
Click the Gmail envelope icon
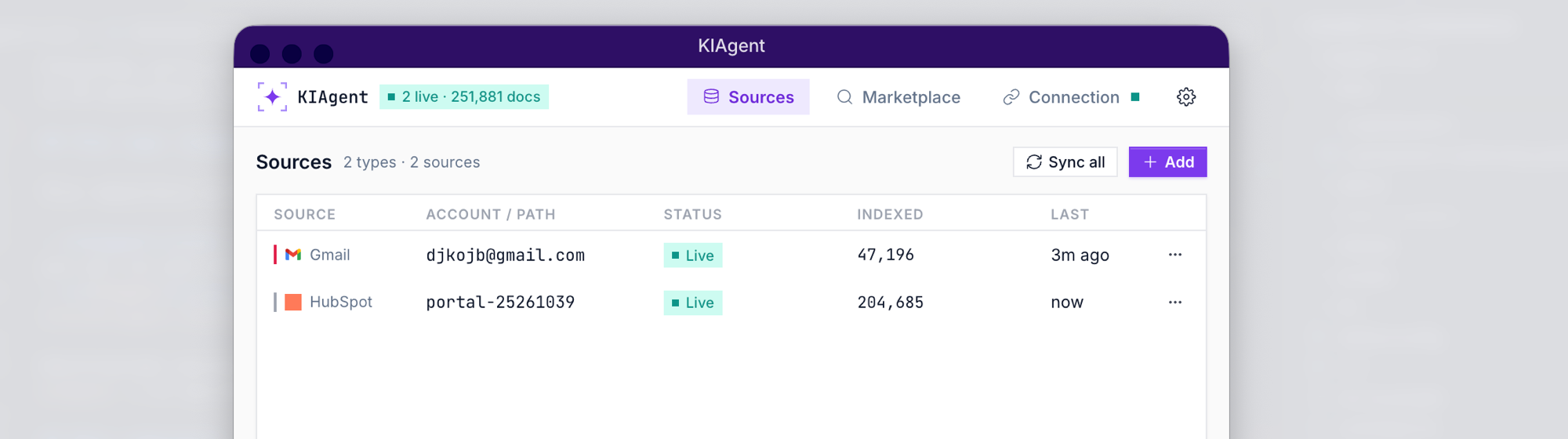click(293, 255)
